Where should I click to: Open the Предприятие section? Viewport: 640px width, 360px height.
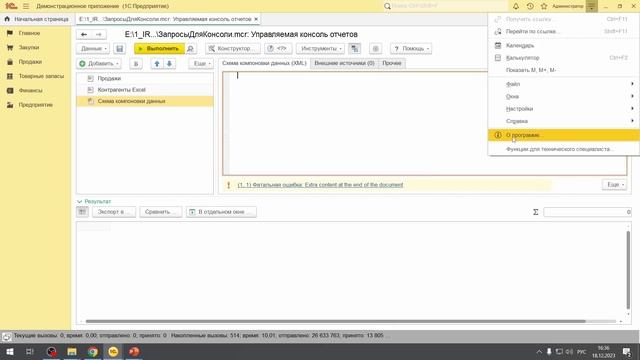click(35, 105)
